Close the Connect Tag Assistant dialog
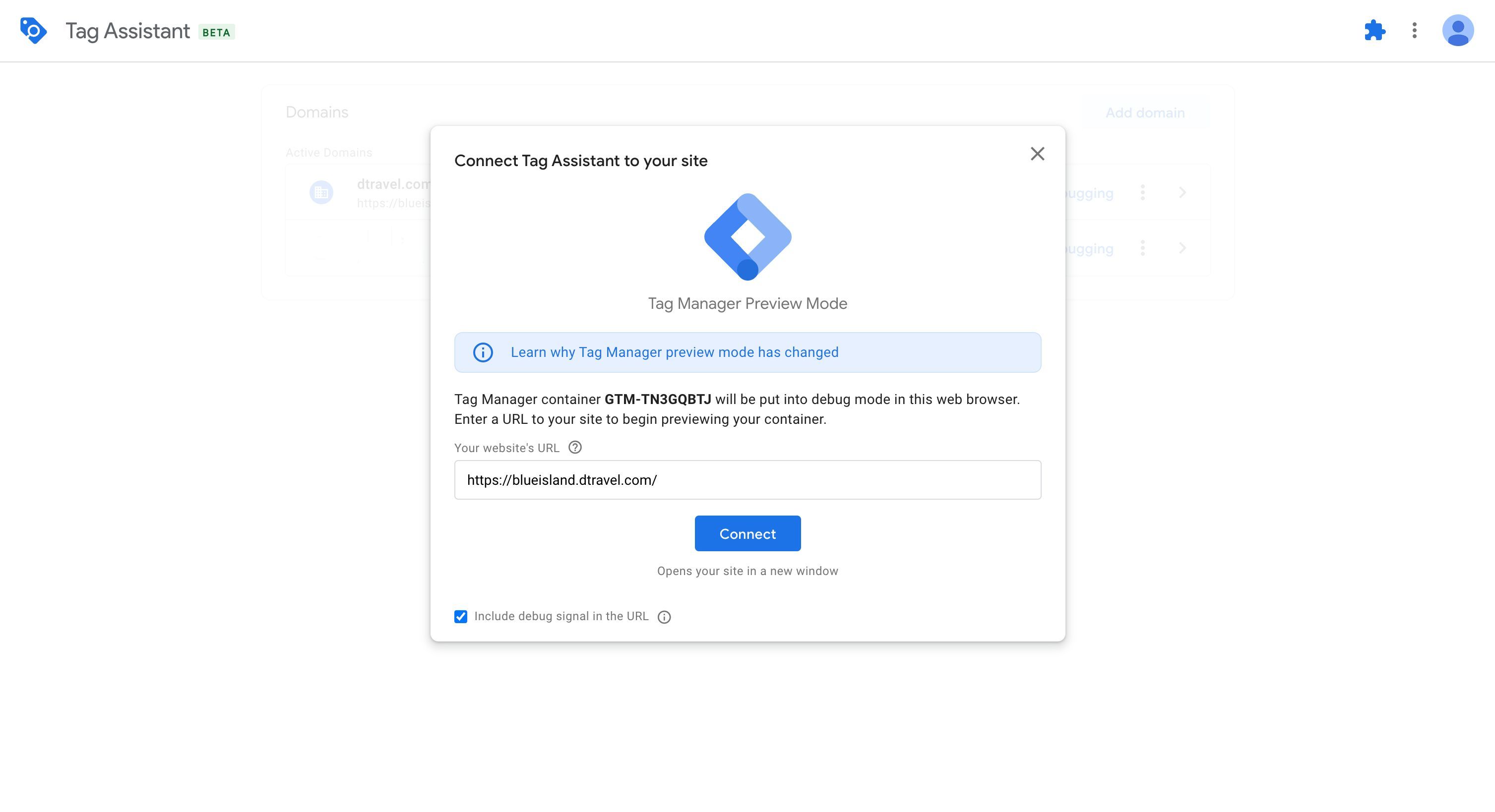The image size is (1495, 812). [1037, 154]
